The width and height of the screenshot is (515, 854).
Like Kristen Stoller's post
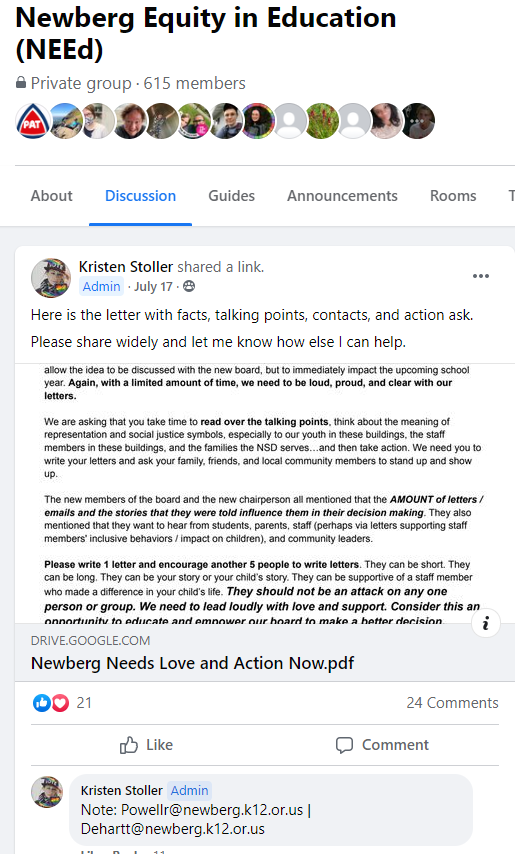pos(146,745)
